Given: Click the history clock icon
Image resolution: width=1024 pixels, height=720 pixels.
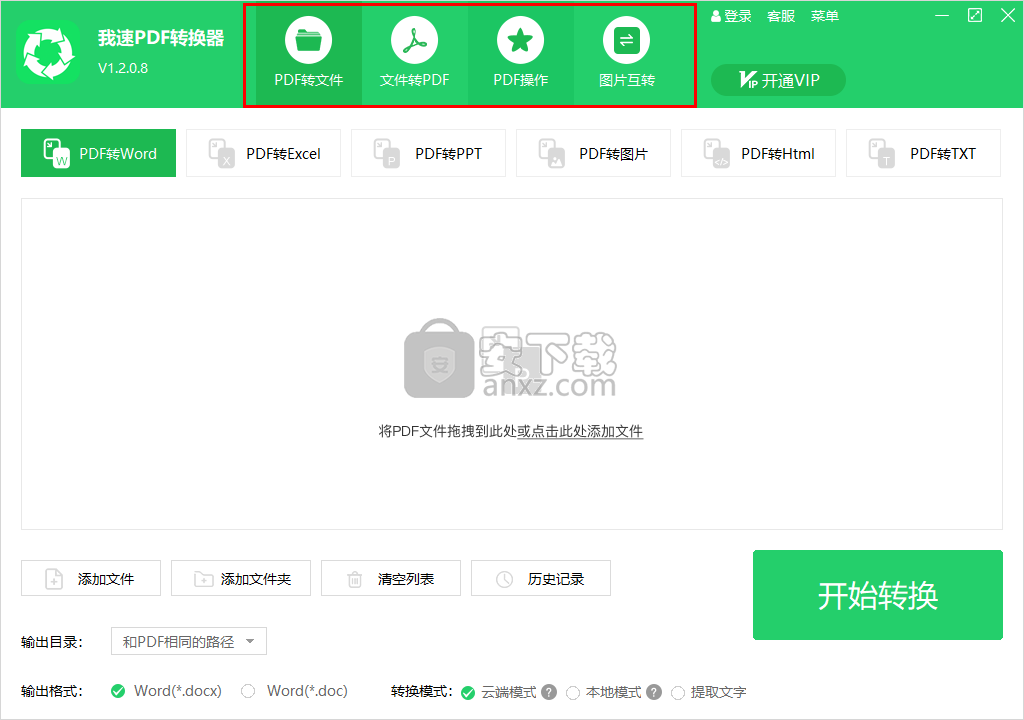Looking at the screenshot, I should pyautogui.click(x=504, y=579).
